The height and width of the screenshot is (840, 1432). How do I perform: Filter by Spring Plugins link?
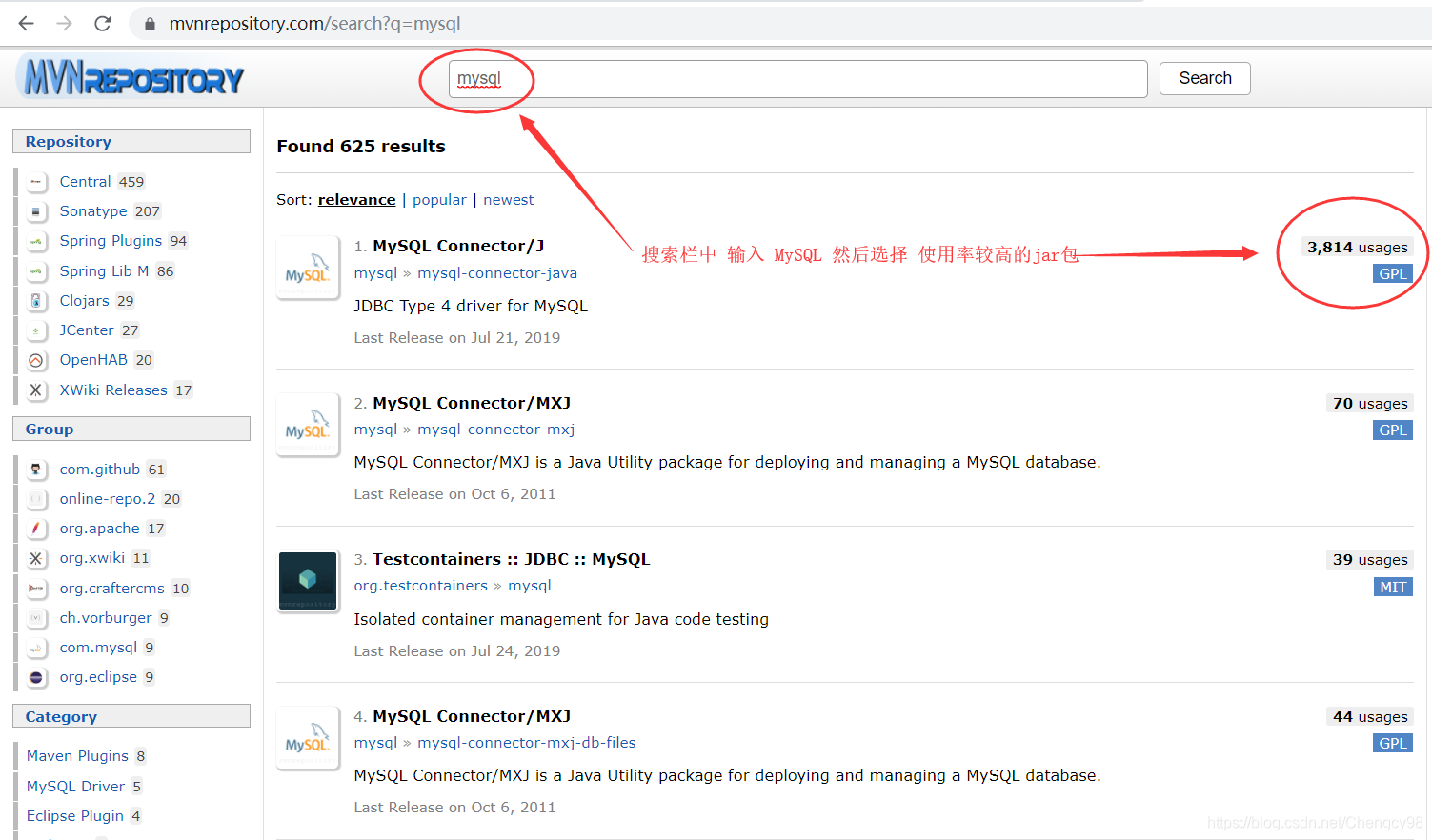111,241
